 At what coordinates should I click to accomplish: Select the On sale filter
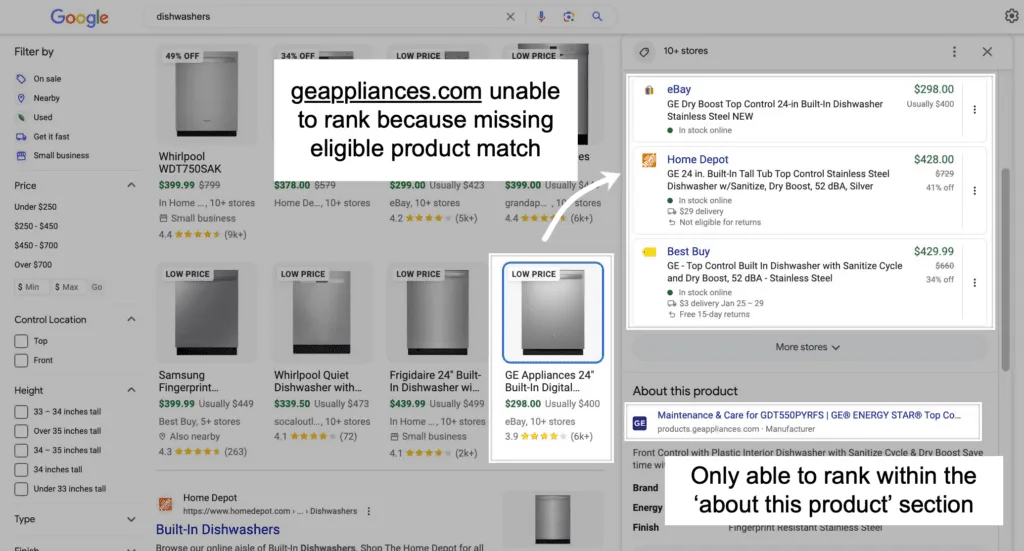coord(39,79)
